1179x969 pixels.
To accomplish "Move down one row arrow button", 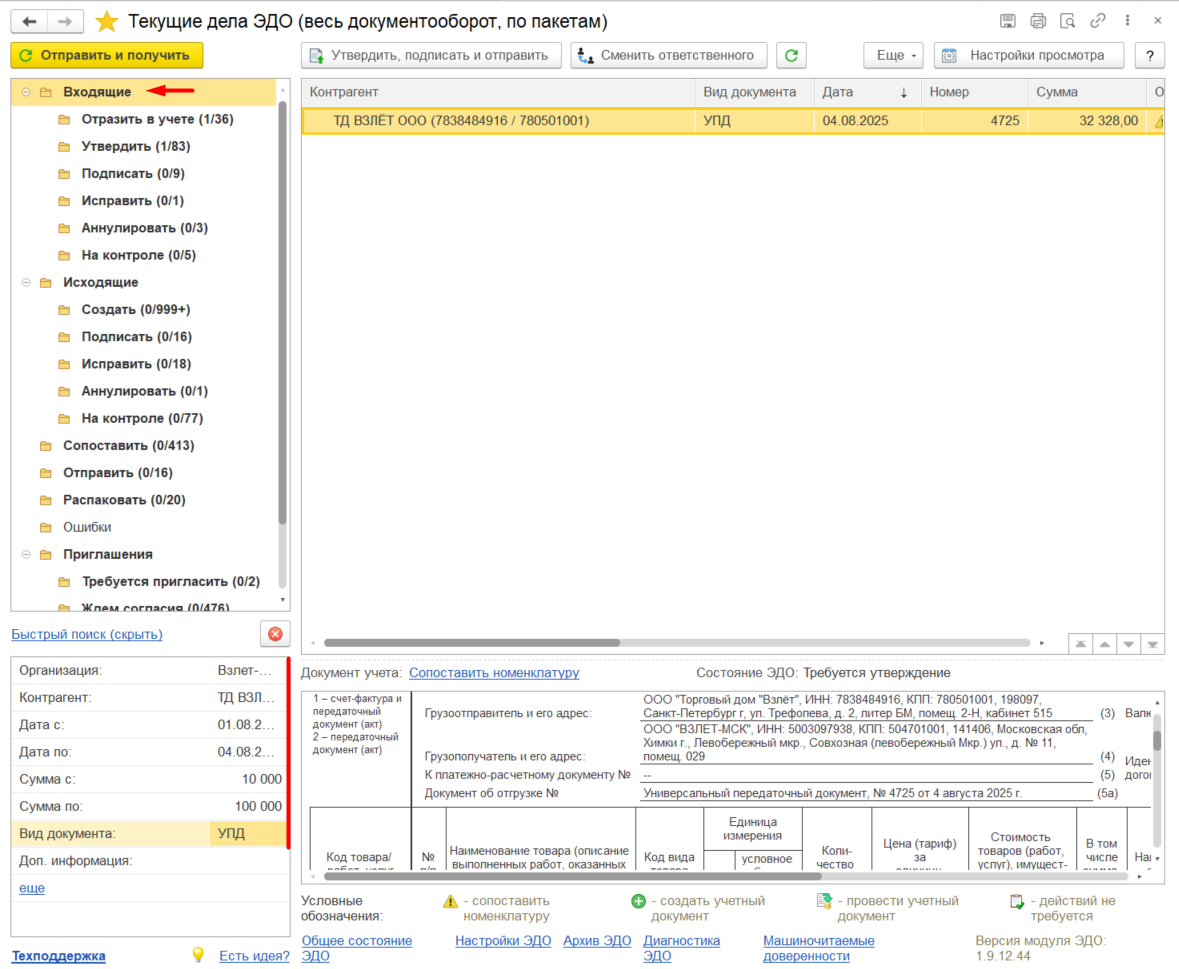I will click(1129, 643).
